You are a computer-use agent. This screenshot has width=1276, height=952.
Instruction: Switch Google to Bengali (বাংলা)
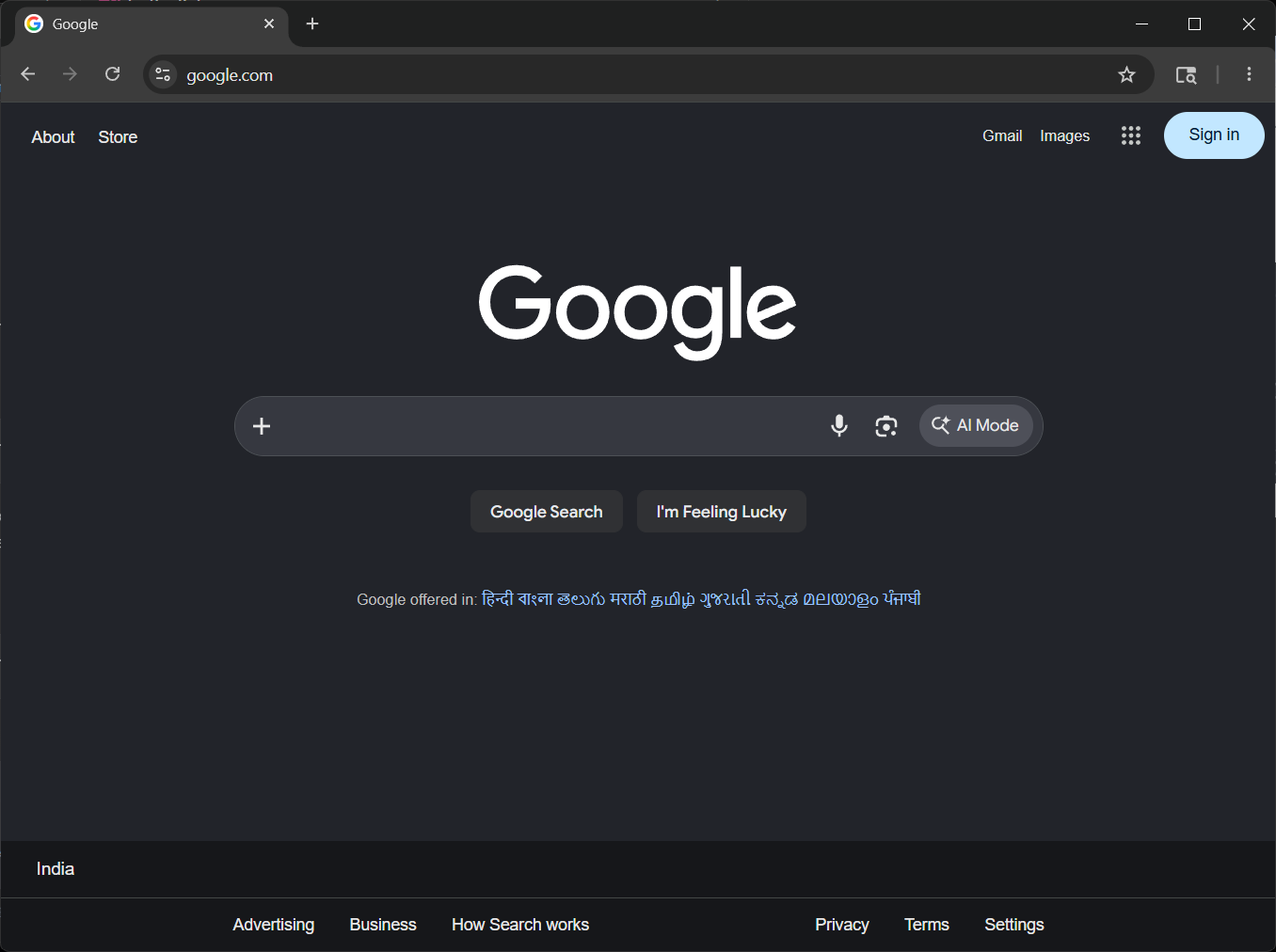(x=535, y=599)
